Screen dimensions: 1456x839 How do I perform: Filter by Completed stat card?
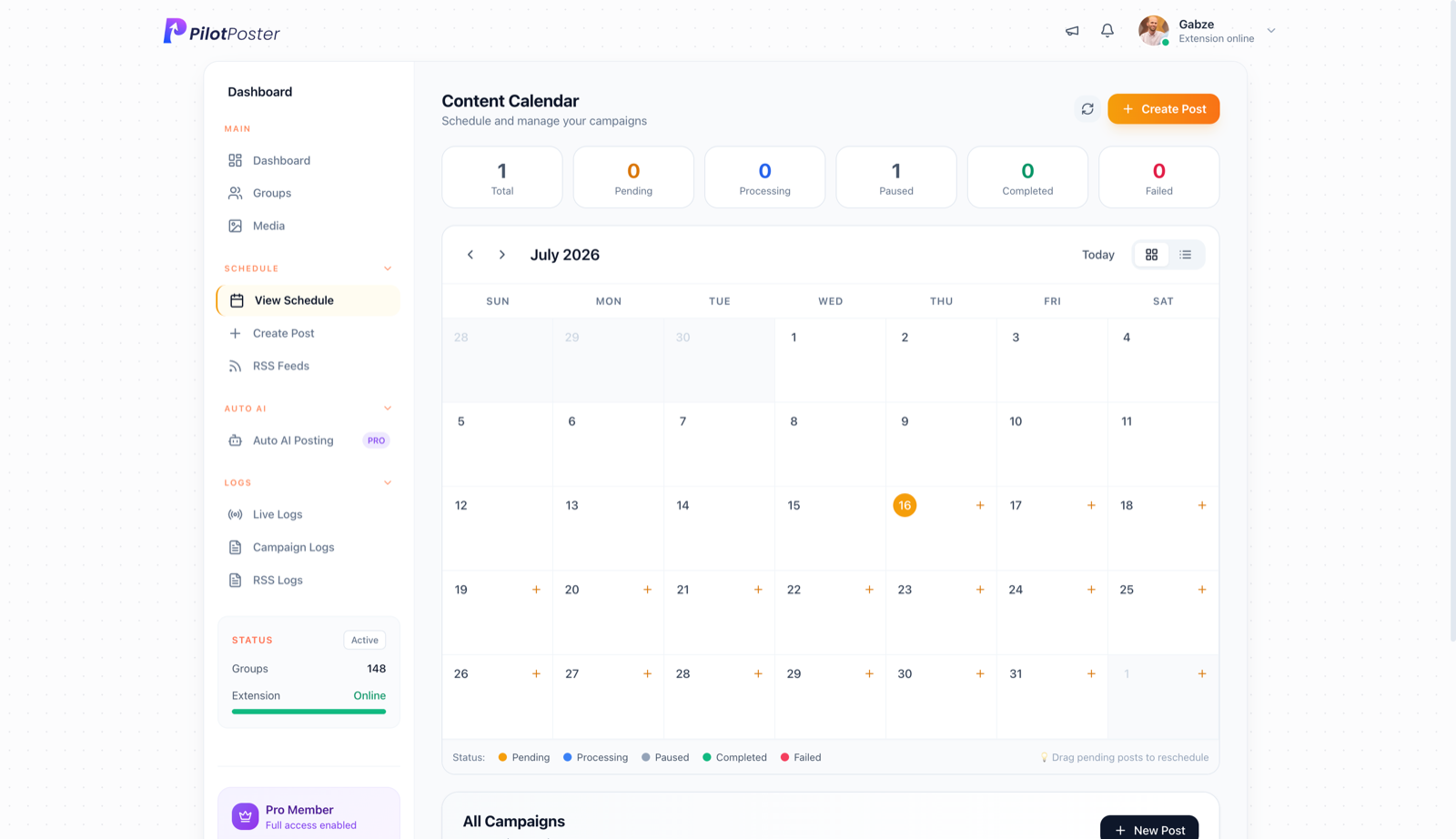(x=1027, y=177)
